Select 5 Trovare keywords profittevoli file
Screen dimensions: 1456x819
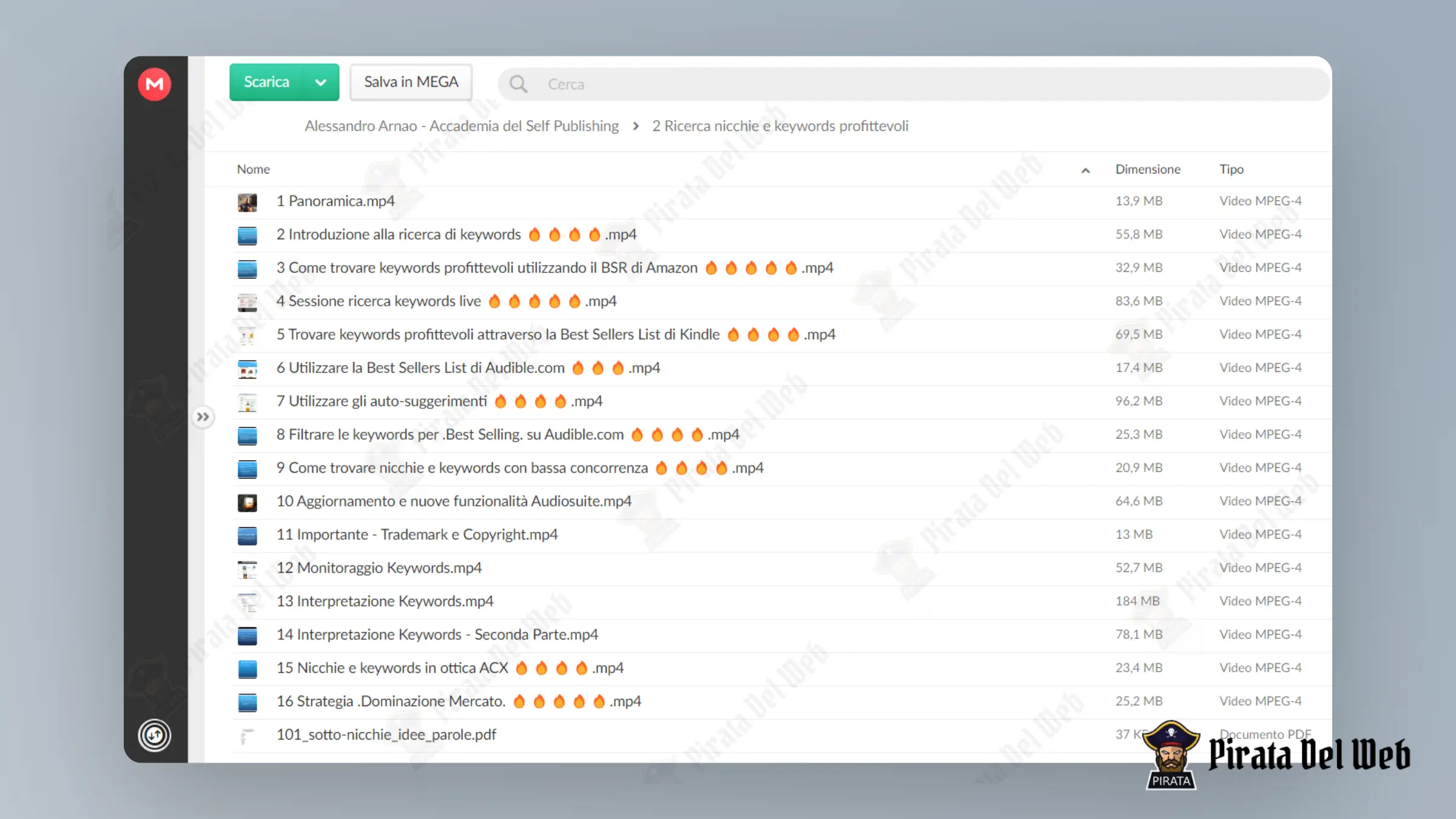556,334
